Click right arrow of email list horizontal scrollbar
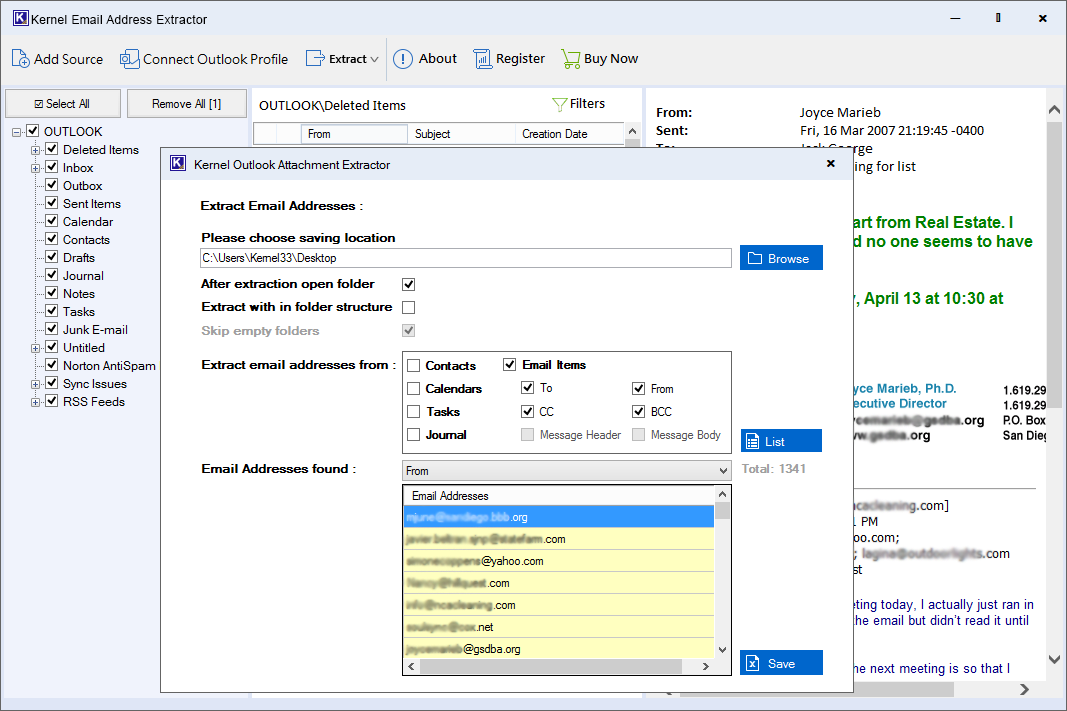This screenshot has height=711, width=1067. 706,667
